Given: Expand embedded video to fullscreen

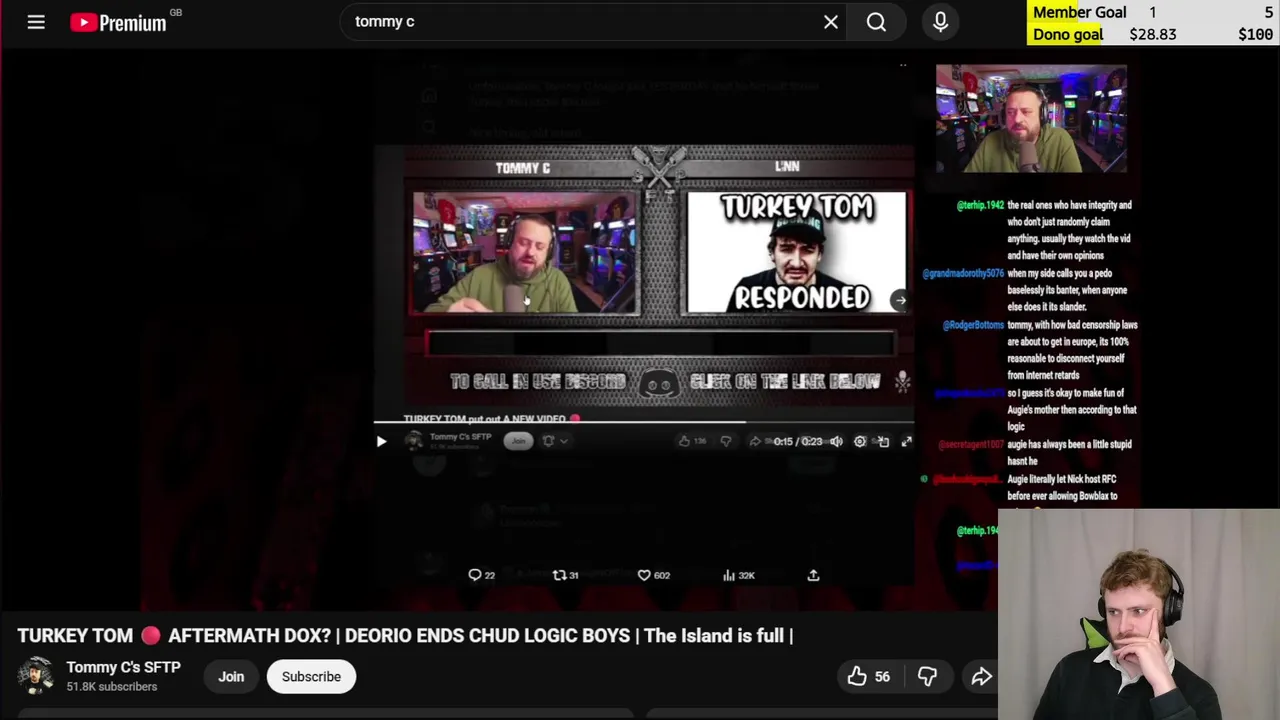Looking at the screenshot, I should click(906, 441).
